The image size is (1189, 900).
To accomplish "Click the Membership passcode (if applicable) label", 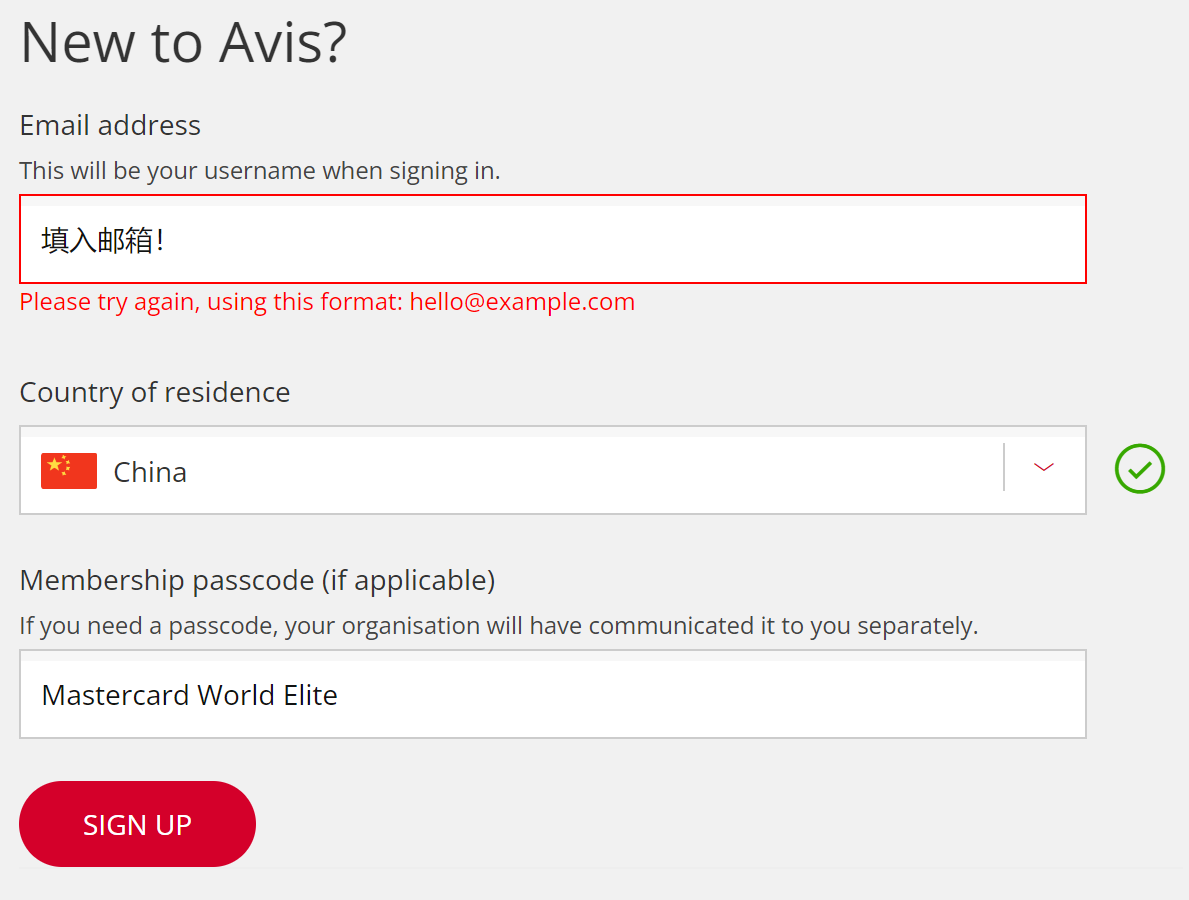I will pos(257,580).
